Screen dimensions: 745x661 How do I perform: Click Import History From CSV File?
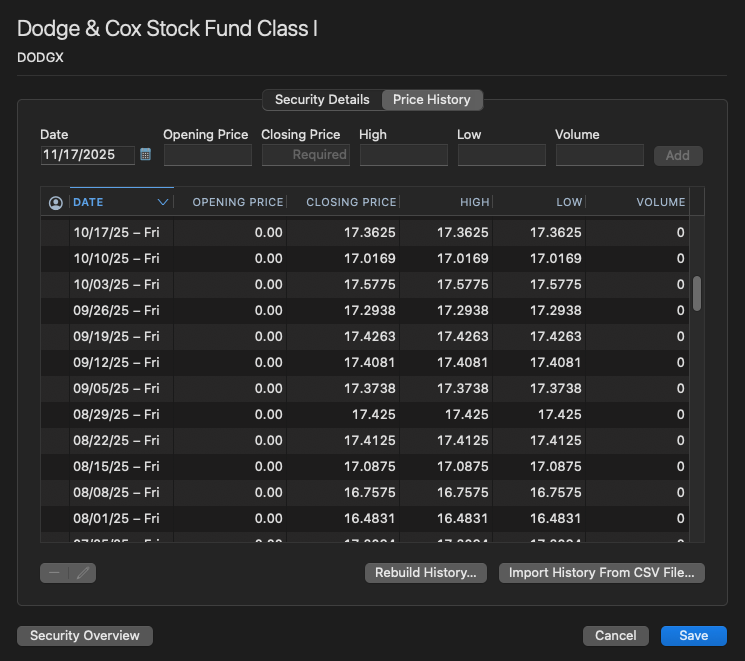click(602, 573)
